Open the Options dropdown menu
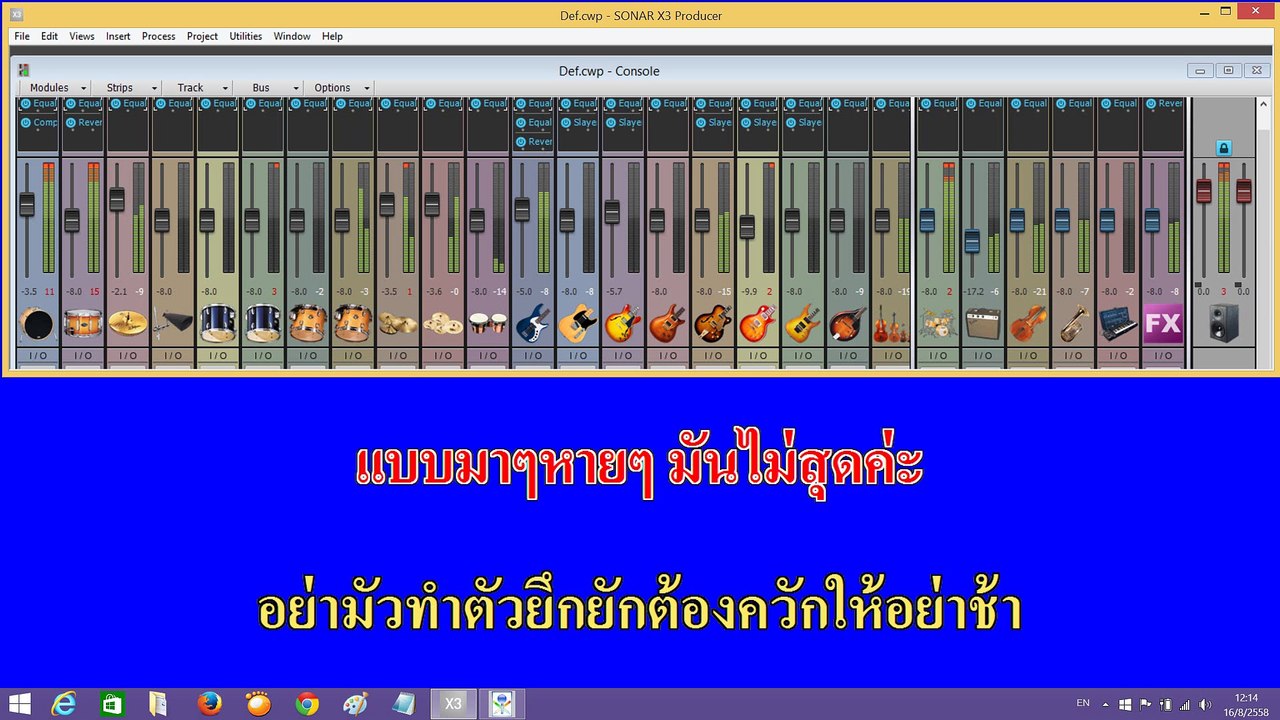 340,88
